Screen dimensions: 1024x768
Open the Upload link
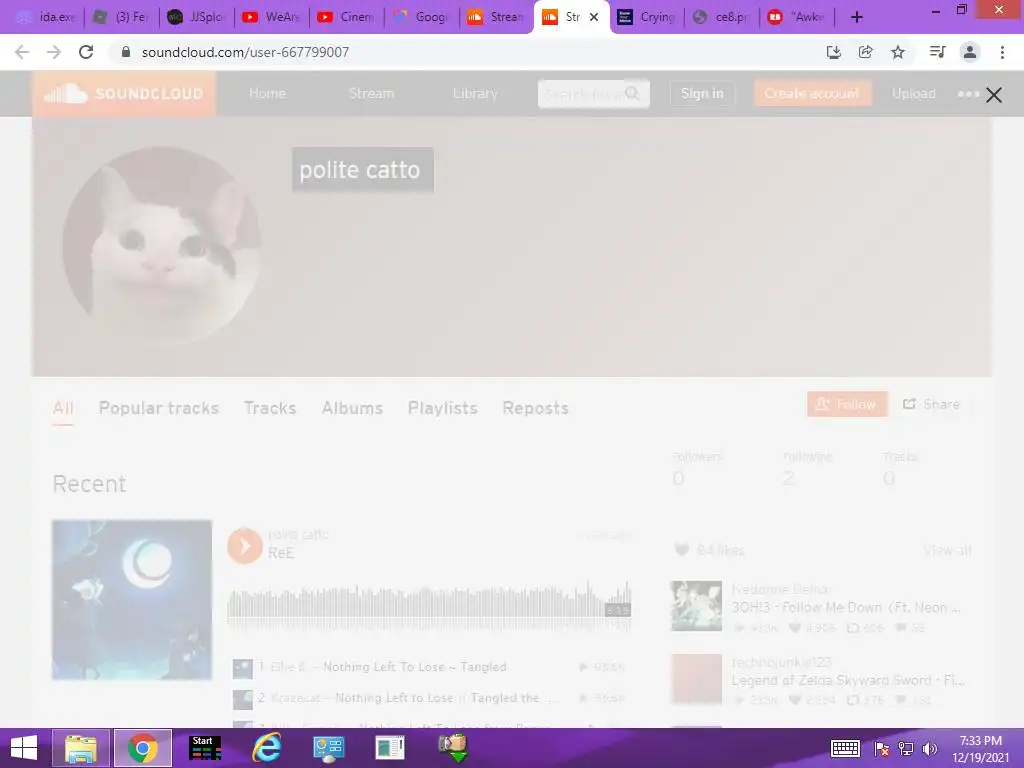tap(914, 93)
